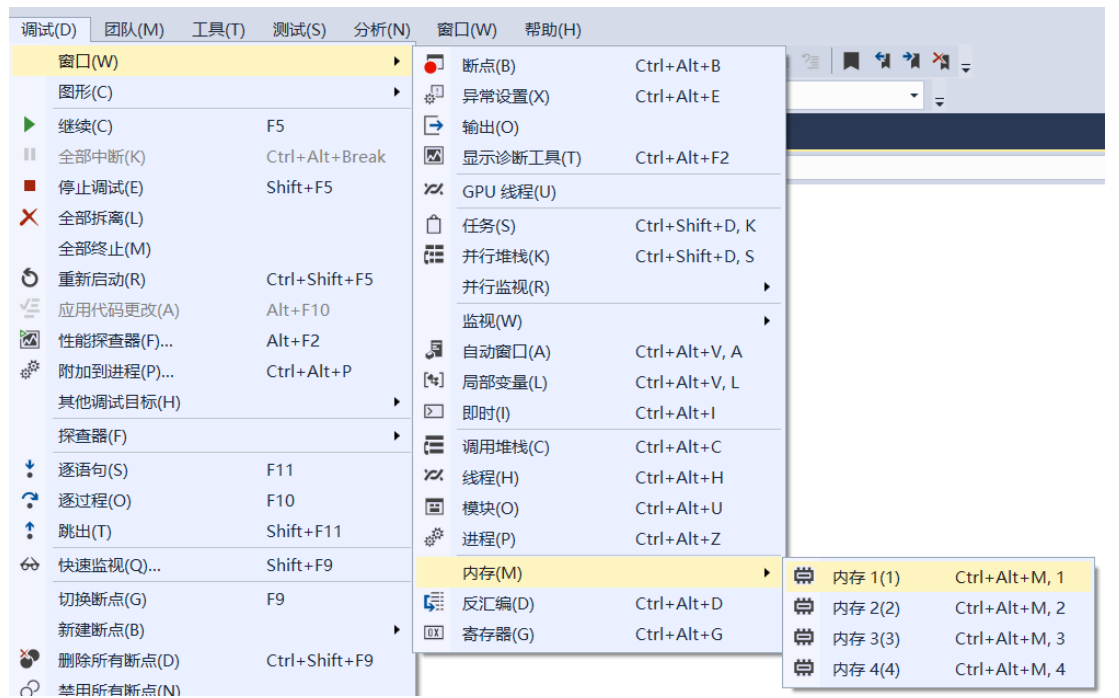This screenshot has height=698, width=1119.
Task: Open the toolbar combo box dropdown arrow
Action: (913, 96)
